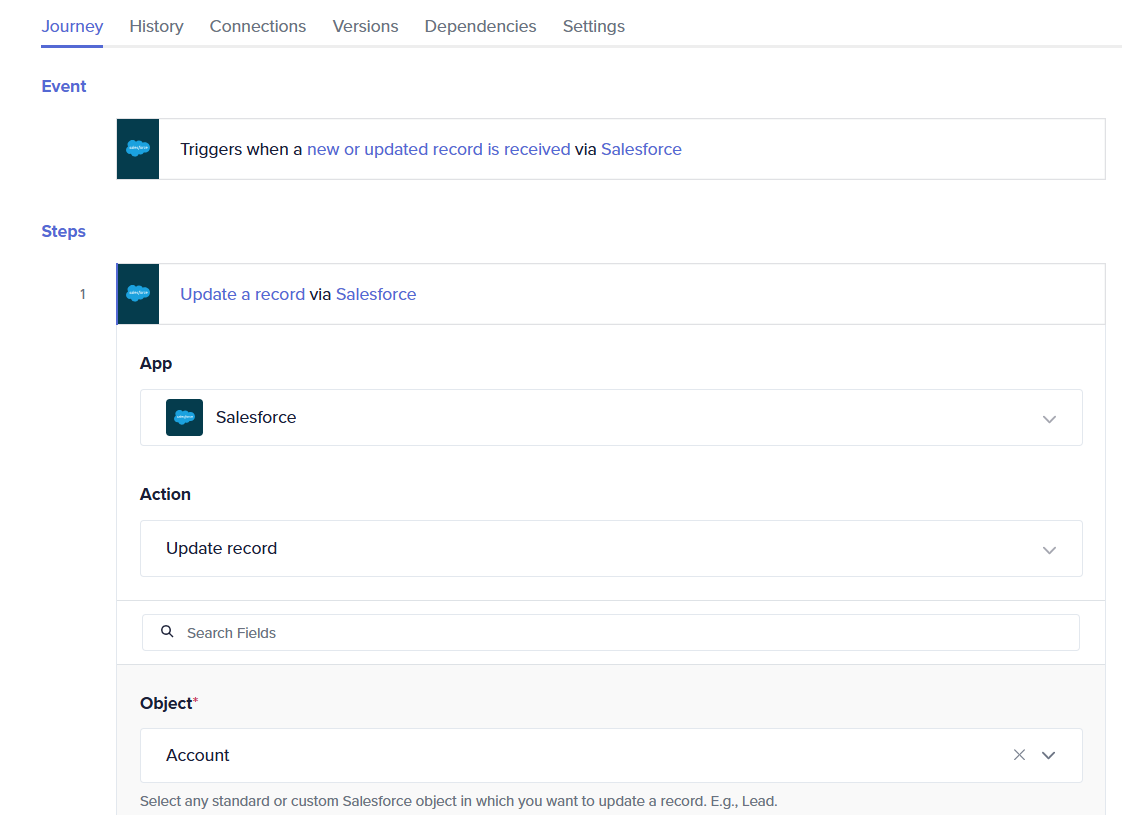Image resolution: width=1122 pixels, height=815 pixels.
Task: Open 'new or updated record is received' link
Action: click(x=439, y=150)
